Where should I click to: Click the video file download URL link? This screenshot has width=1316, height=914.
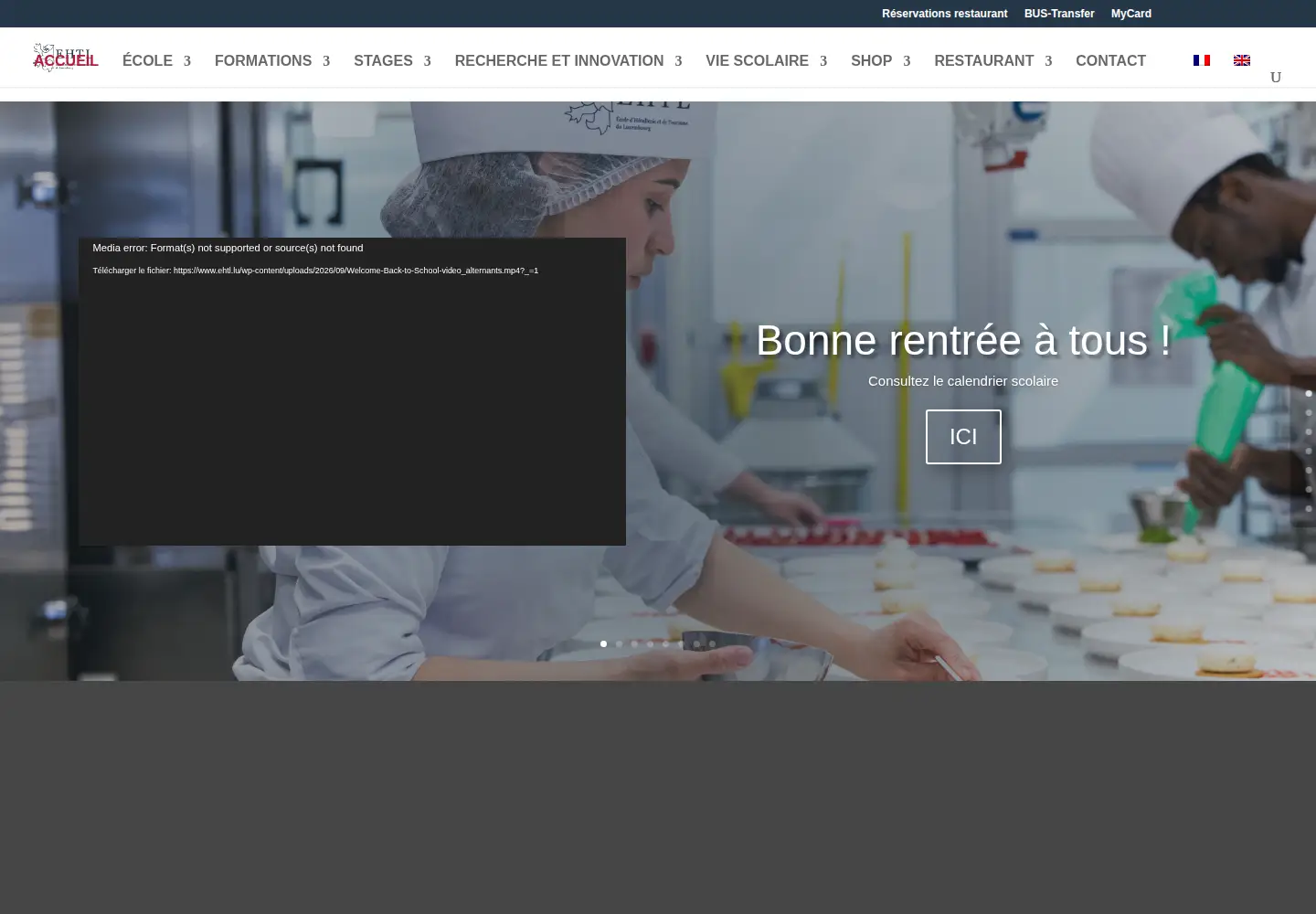click(356, 271)
